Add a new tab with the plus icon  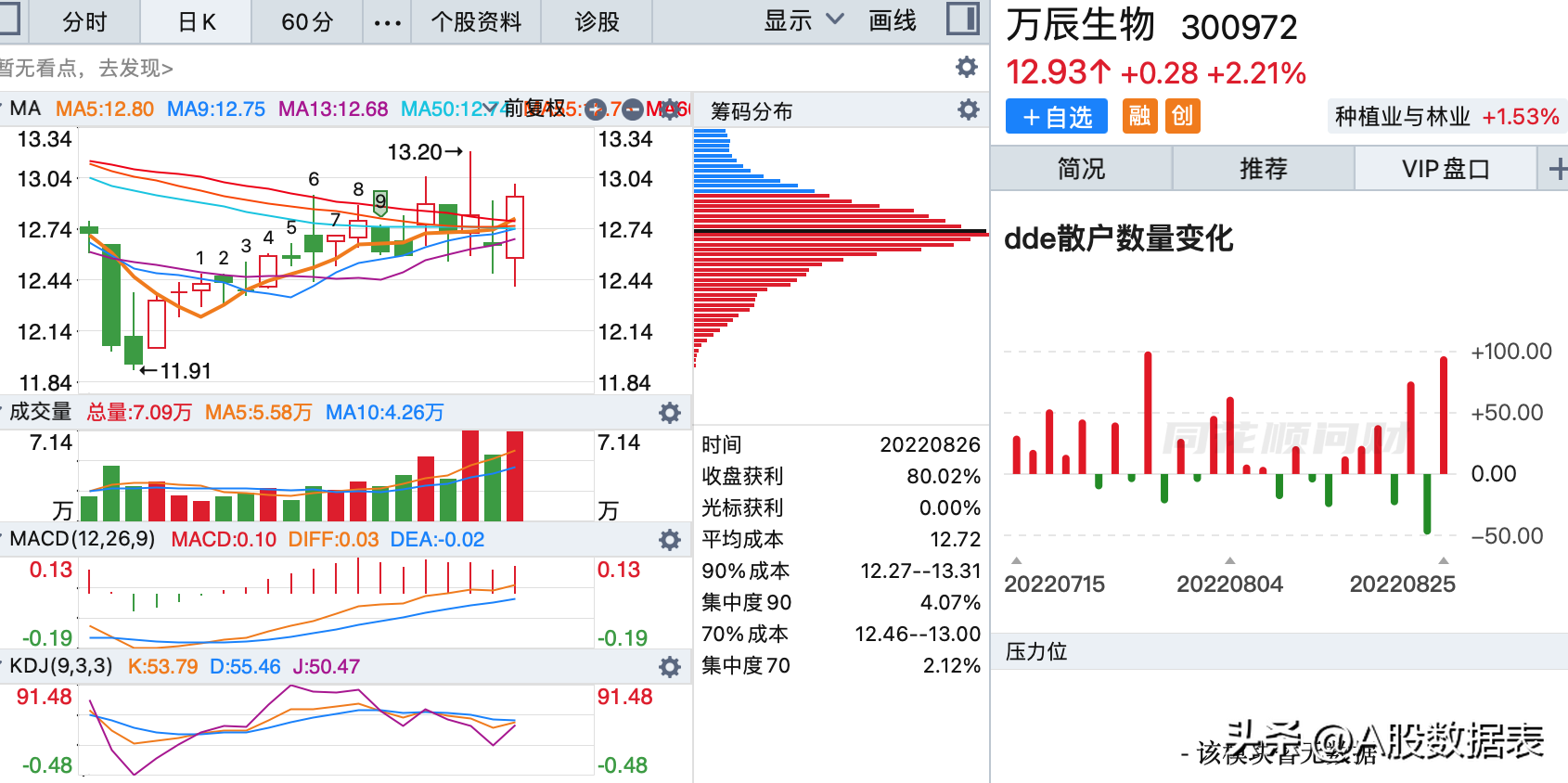(x=1557, y=169)
